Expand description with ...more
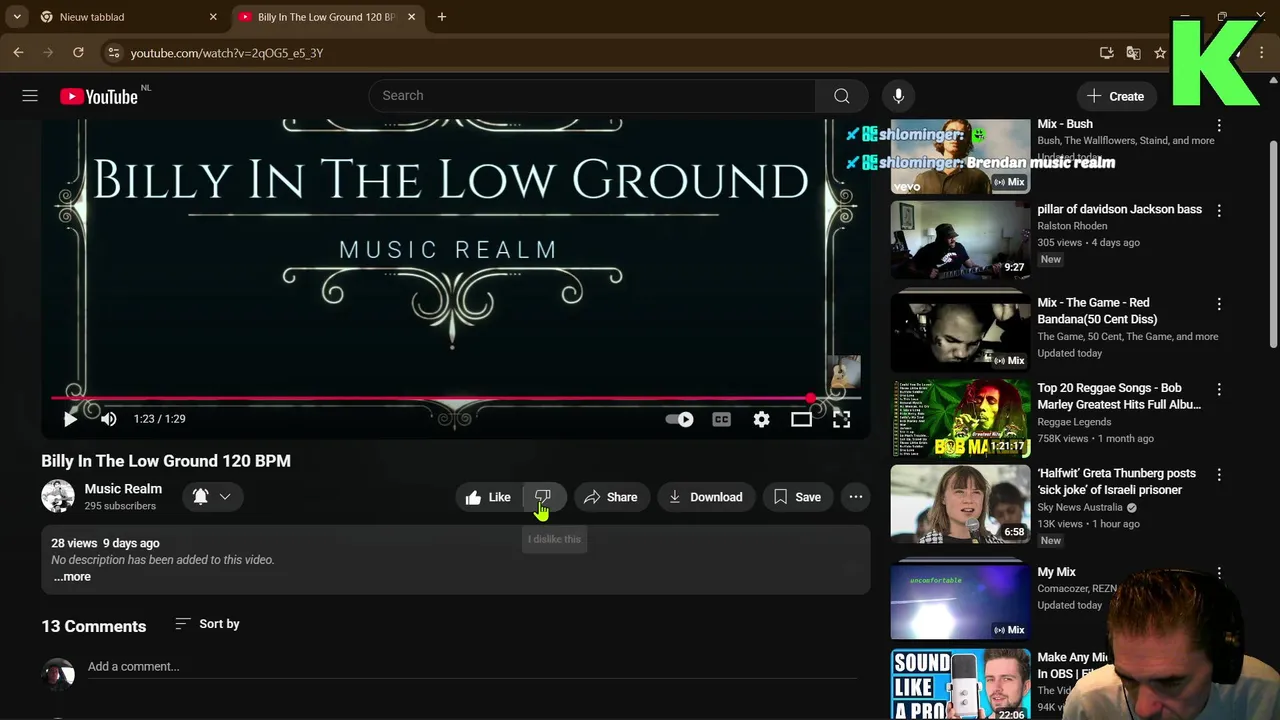Viewport: 1280px width, 720px height. pos(72,577)
